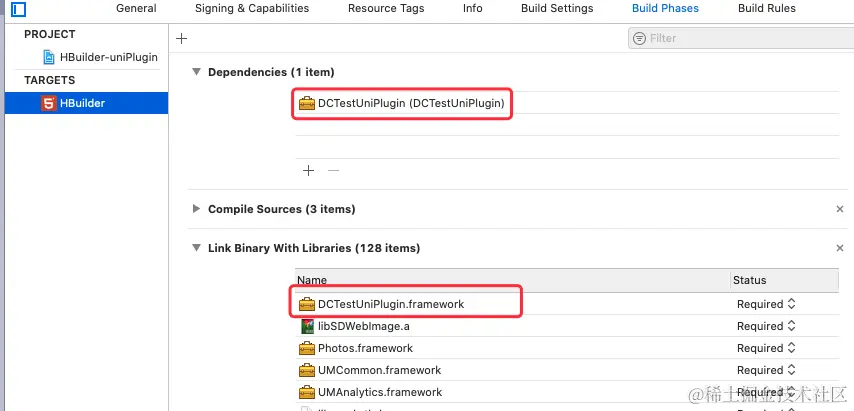The height and width of the screenshot is (411, 854).
Task: Collapse Link Binary With Libraries section
Action: [196, 248]
